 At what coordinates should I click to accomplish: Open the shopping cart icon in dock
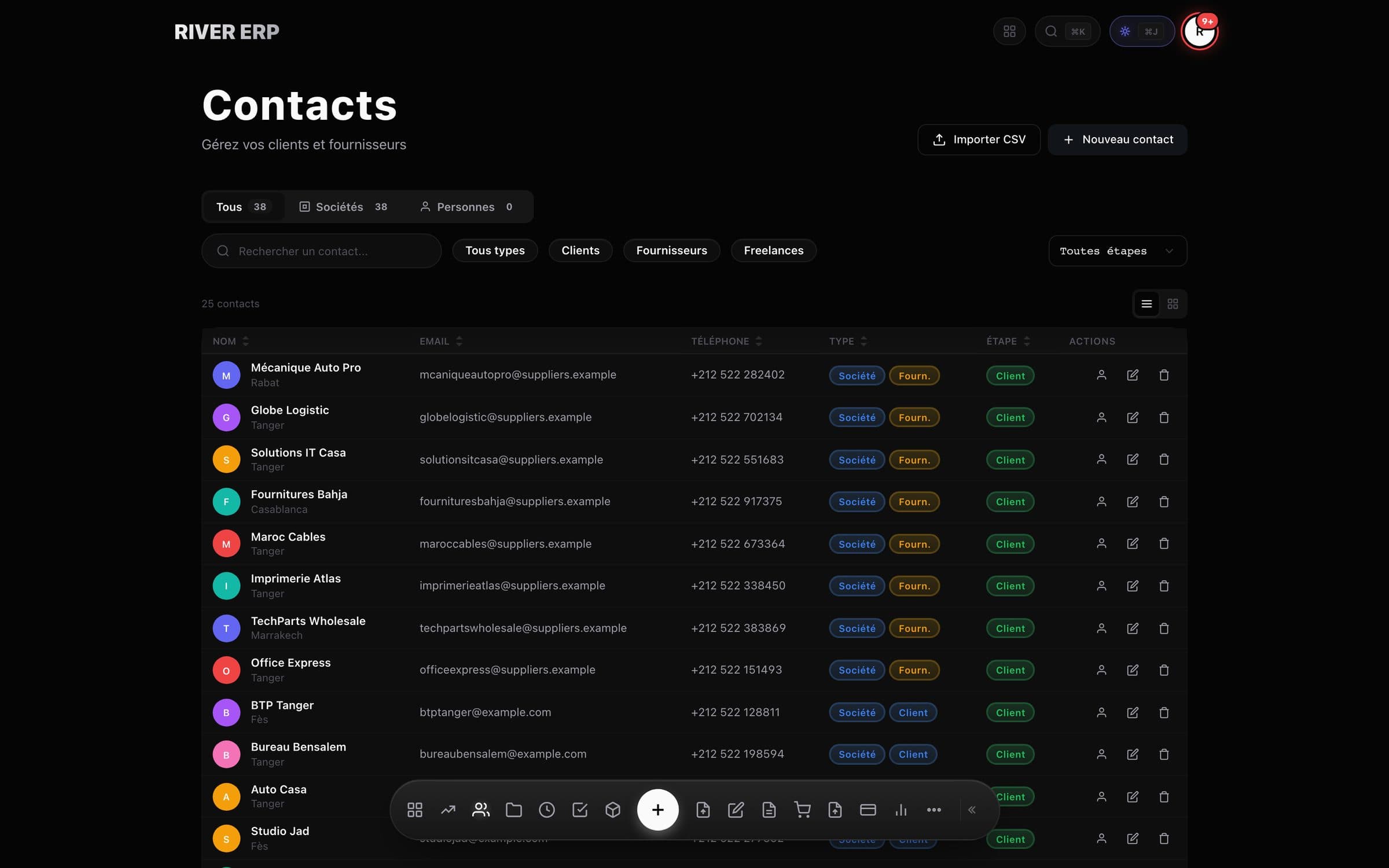[x=802, y=810]
